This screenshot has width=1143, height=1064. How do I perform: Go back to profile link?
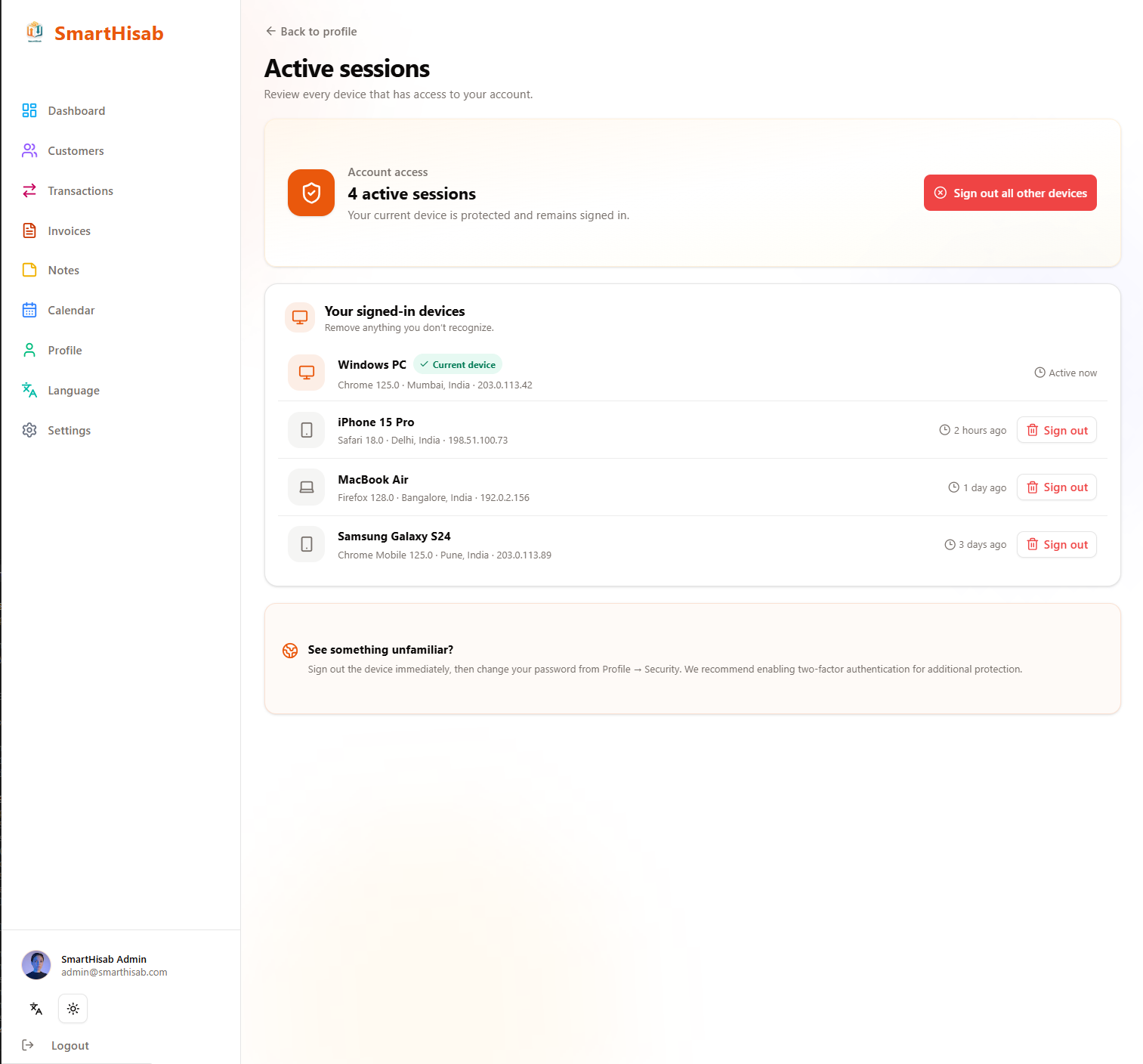tap(311, 31)
